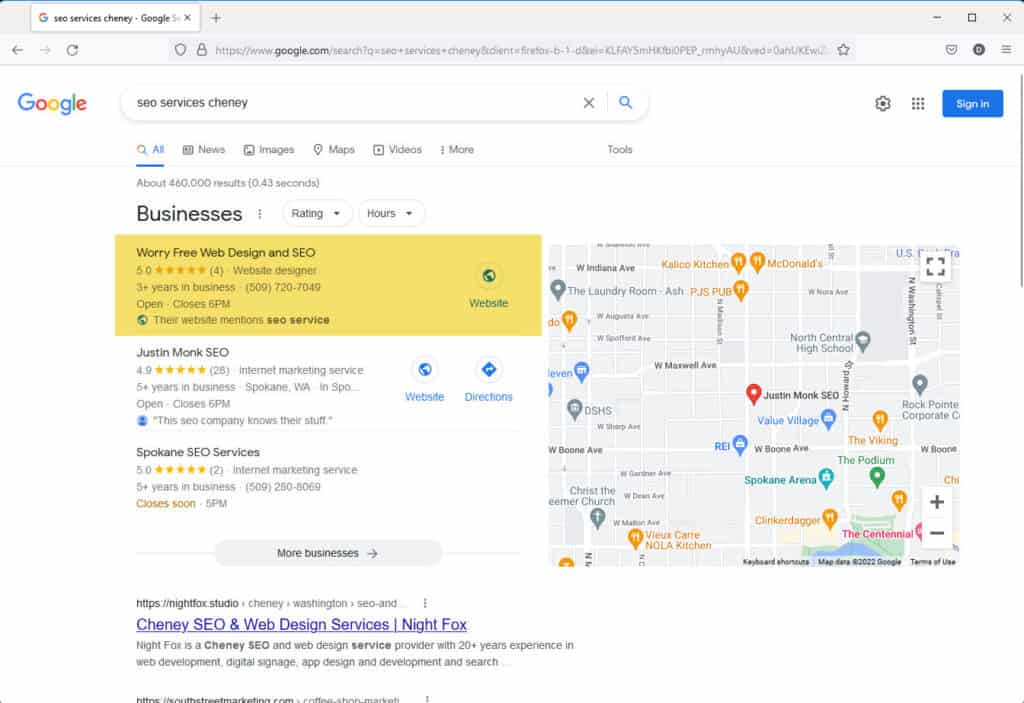
Task: Open the Google apps grid
Action: point(918,103)
